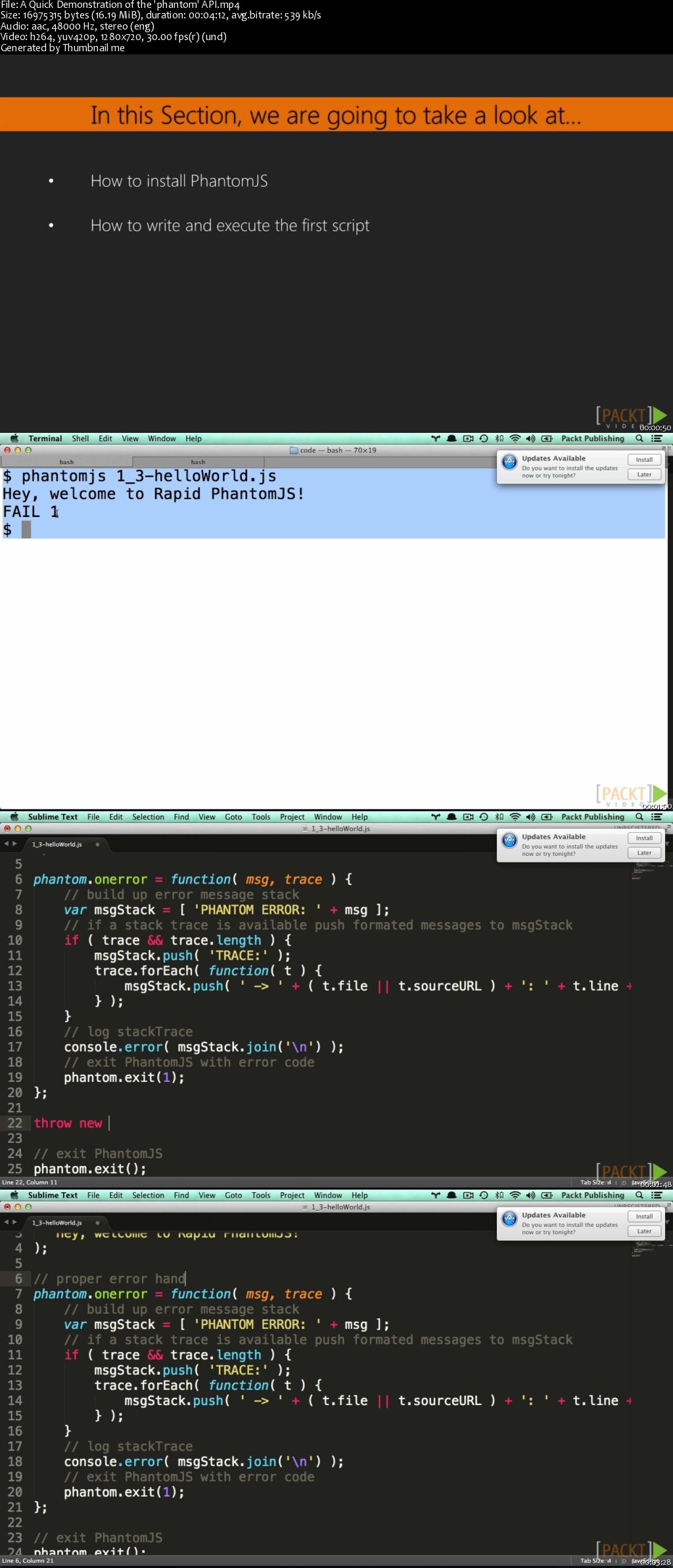Click screen recording camera icon in Terminal frame menu bar

pos(468,438)
